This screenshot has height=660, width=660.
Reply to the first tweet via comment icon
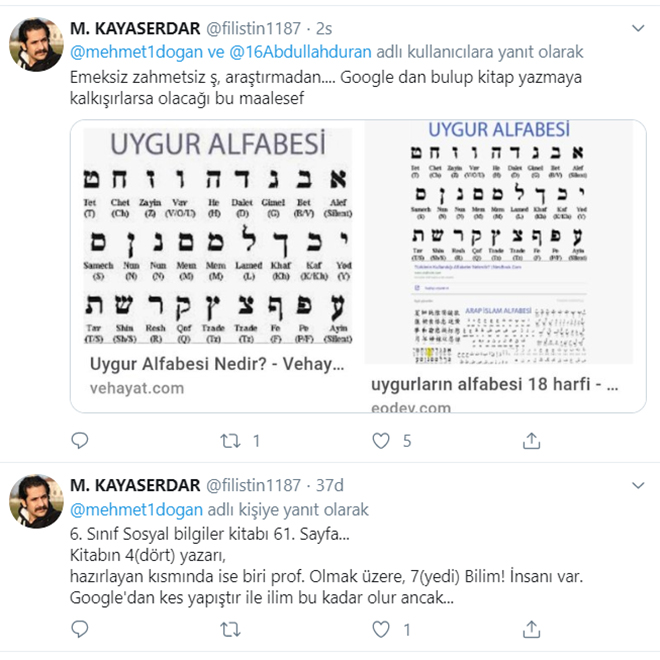point(80,441)
